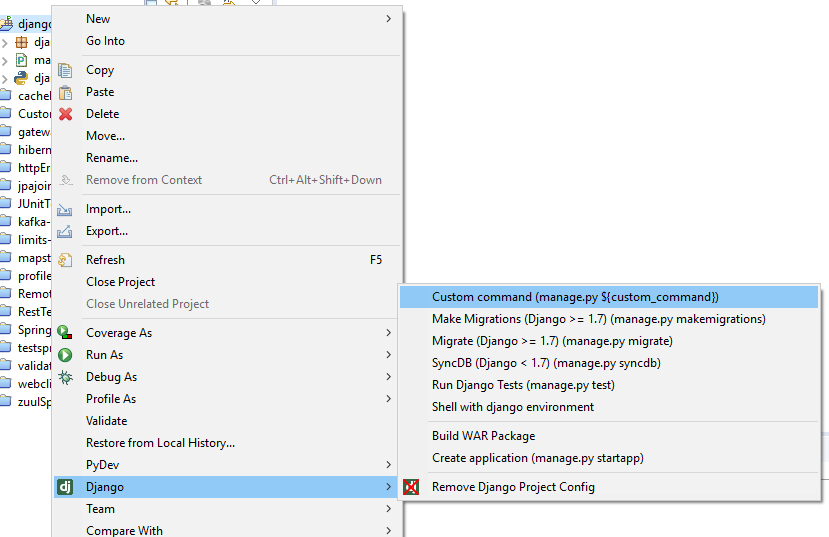Click the Refresh F5 menu entry
The image size is (829, 537).
coord(227,260)
